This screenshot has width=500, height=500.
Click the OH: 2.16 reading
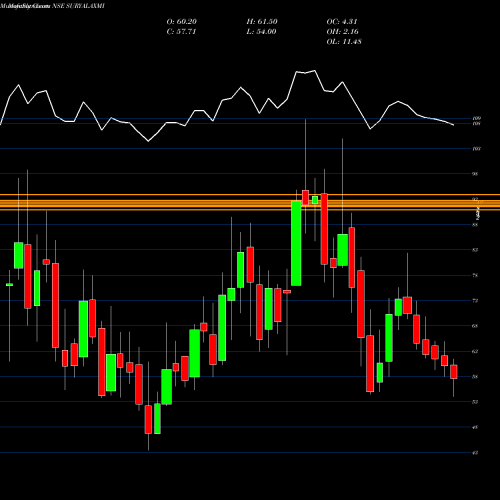(342, 32)
